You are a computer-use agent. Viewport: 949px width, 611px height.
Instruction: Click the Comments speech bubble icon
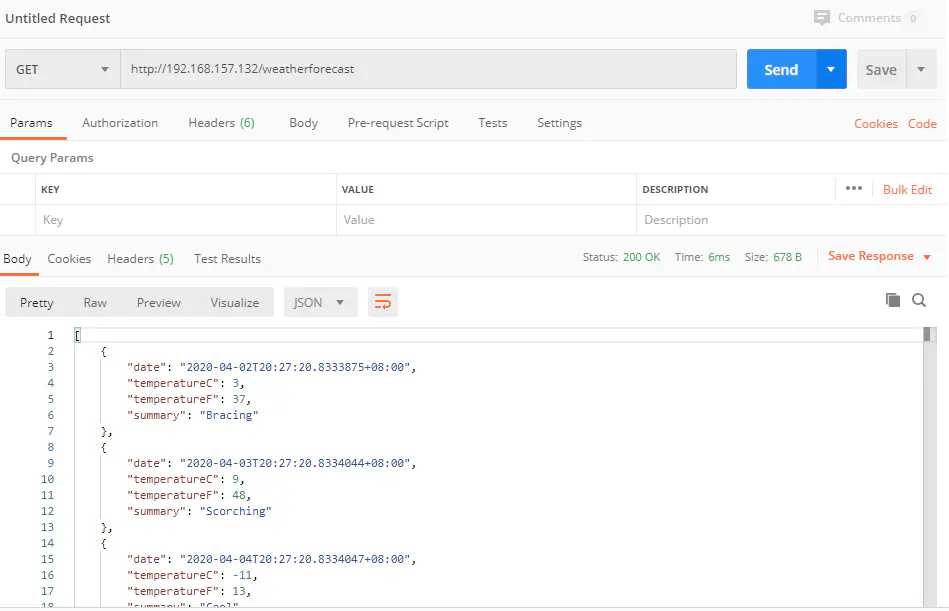tap(821, 18)
